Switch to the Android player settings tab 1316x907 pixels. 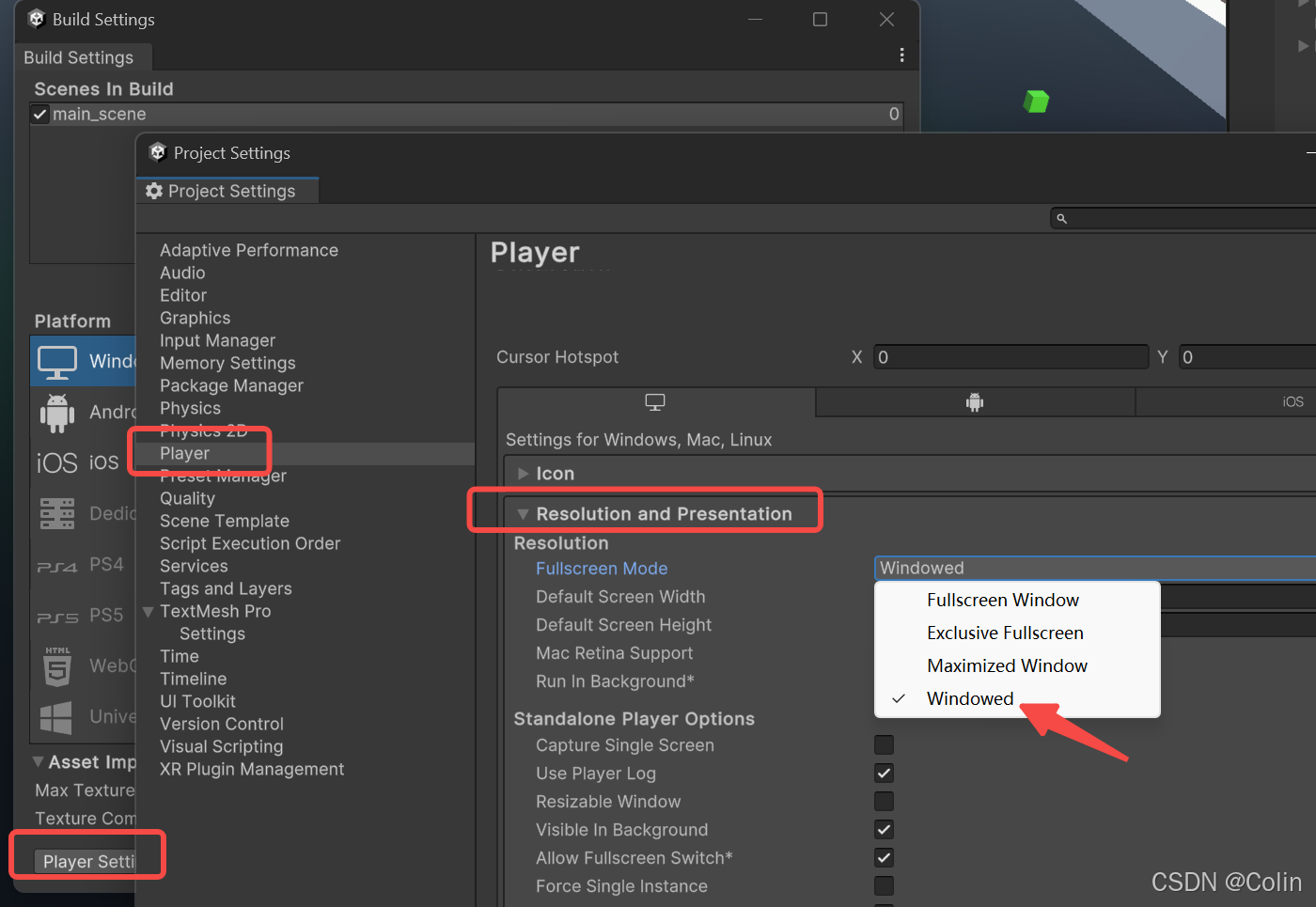tap(975, 402)
